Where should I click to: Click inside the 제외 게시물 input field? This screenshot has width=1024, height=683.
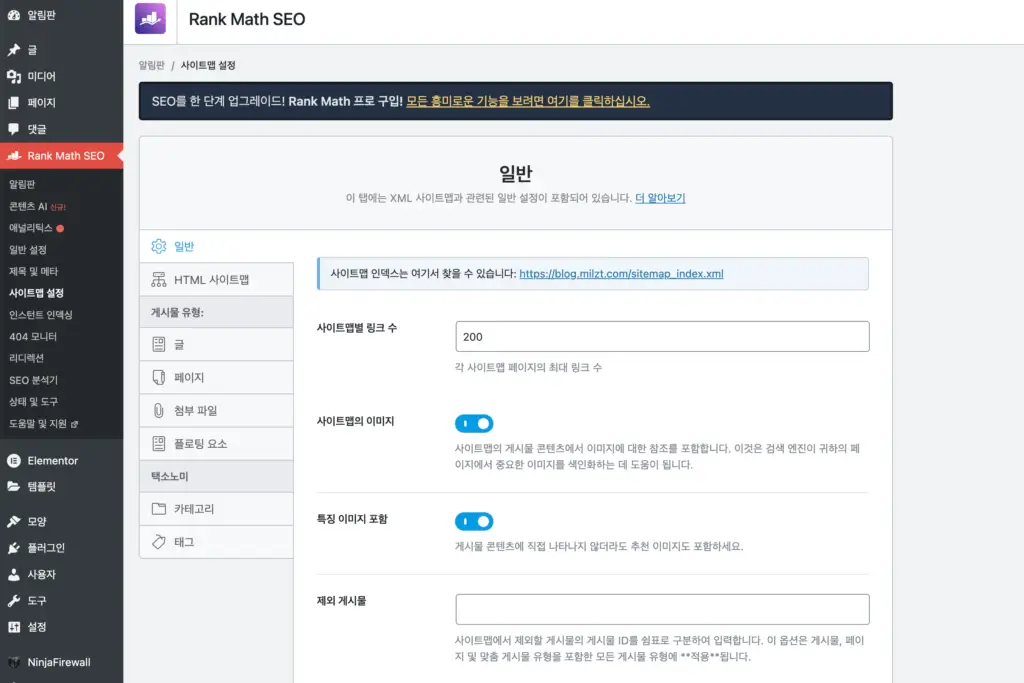pyautogui.click(x=662, y=608)
